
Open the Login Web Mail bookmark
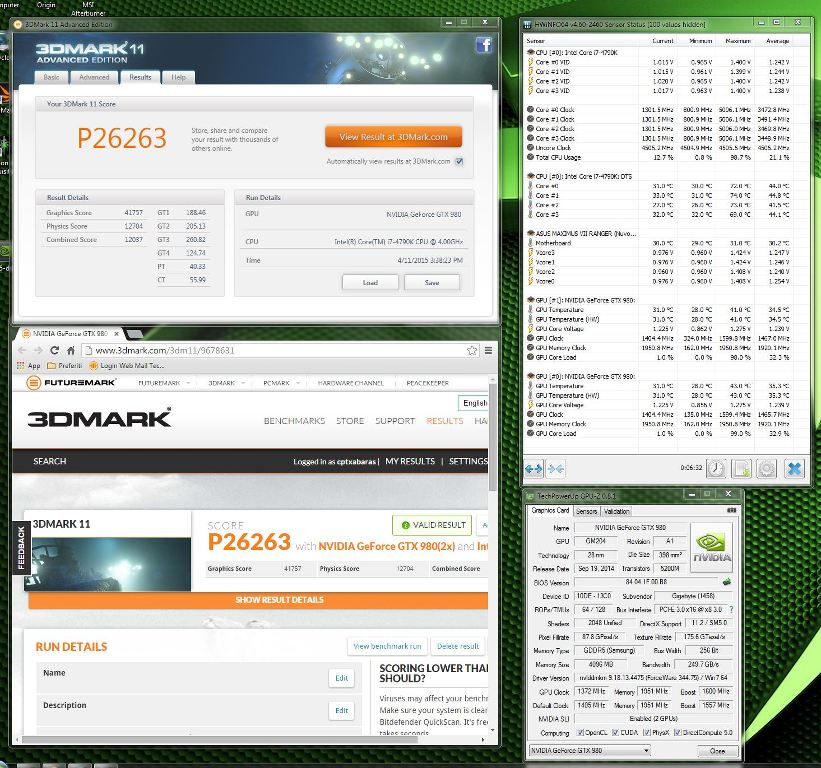pyautogui.click(x=126, y=365)
